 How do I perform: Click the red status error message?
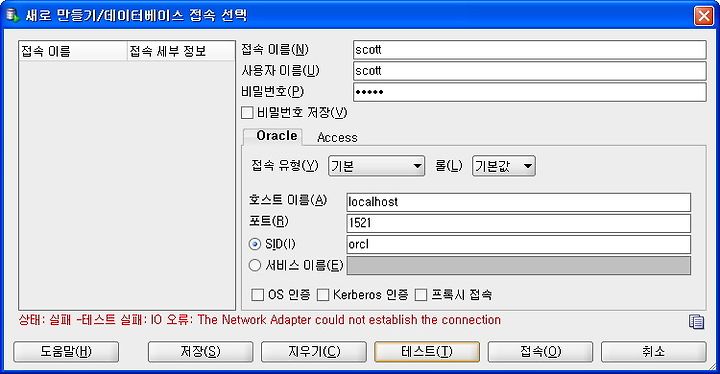[x=259, y=320]
